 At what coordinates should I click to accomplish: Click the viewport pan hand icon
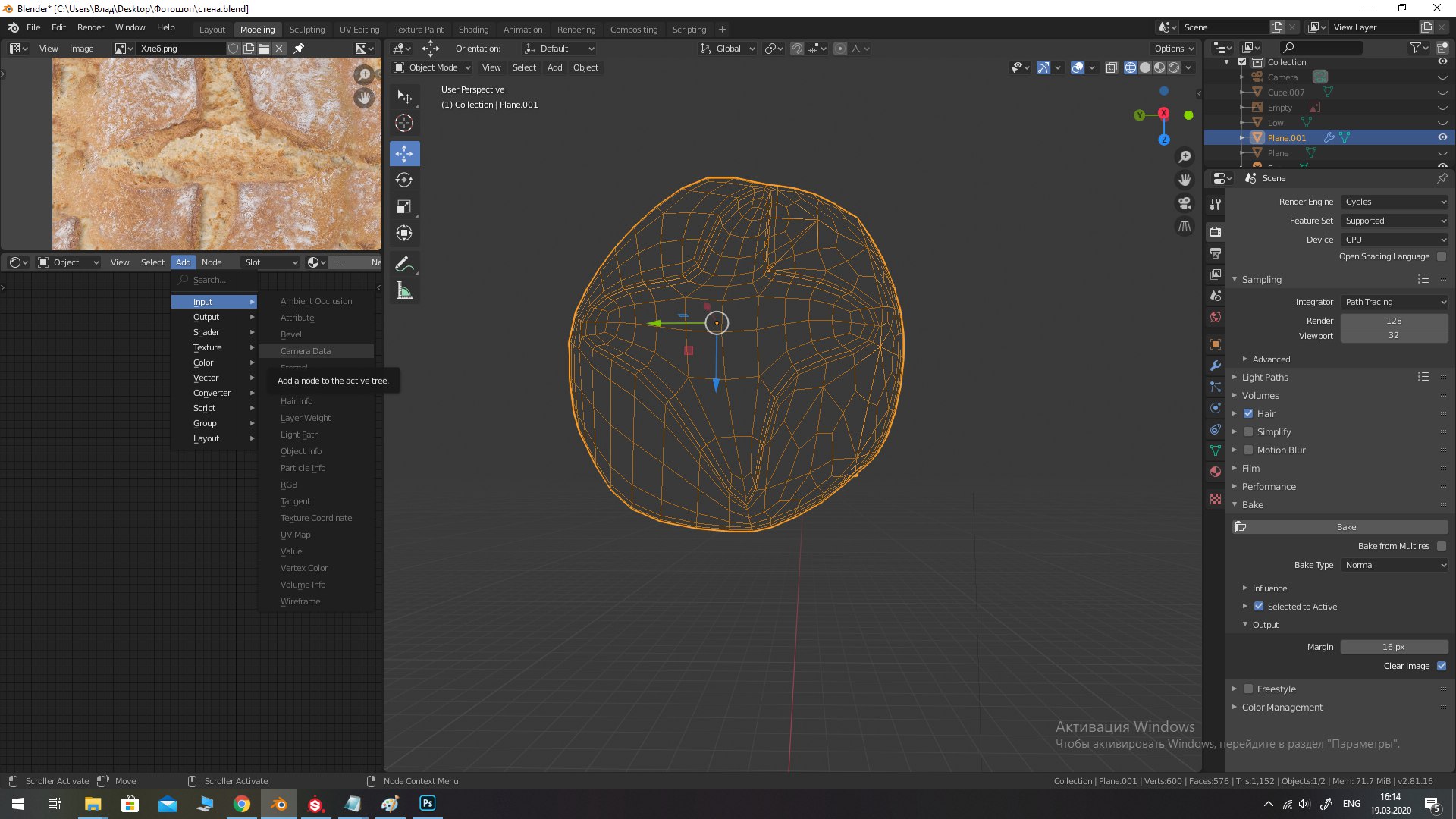[1185, 180]
